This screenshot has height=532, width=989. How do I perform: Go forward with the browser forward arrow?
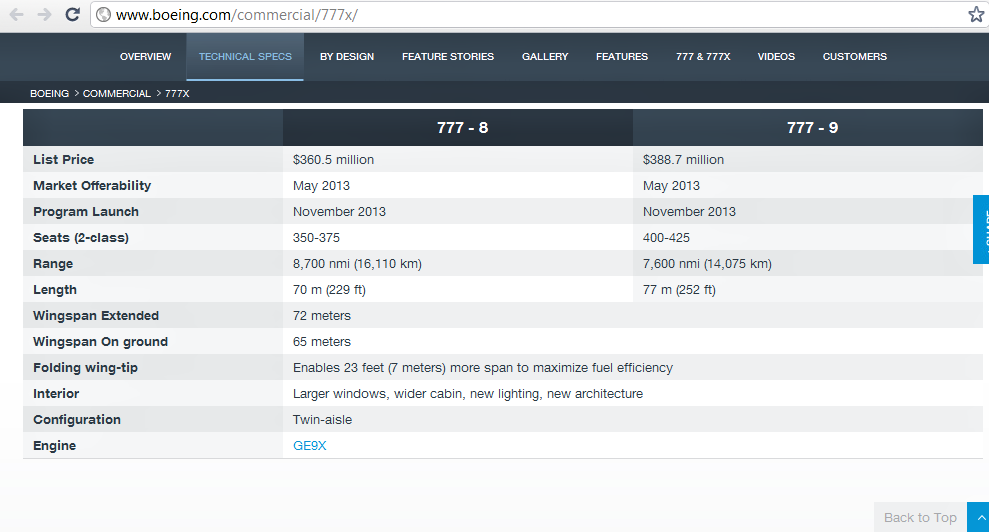44,15
